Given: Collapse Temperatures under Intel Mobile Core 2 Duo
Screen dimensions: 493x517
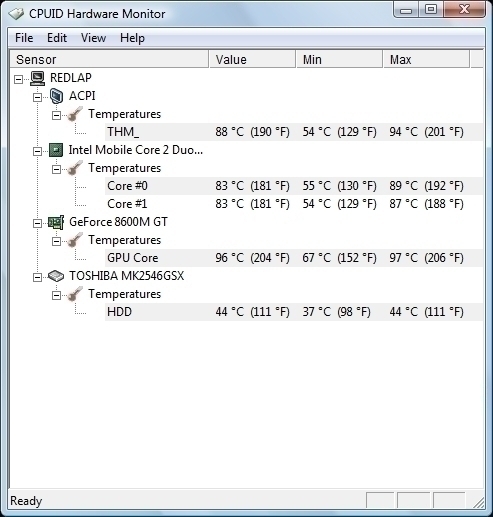Looking at the screenshot, I should point(56,169).
